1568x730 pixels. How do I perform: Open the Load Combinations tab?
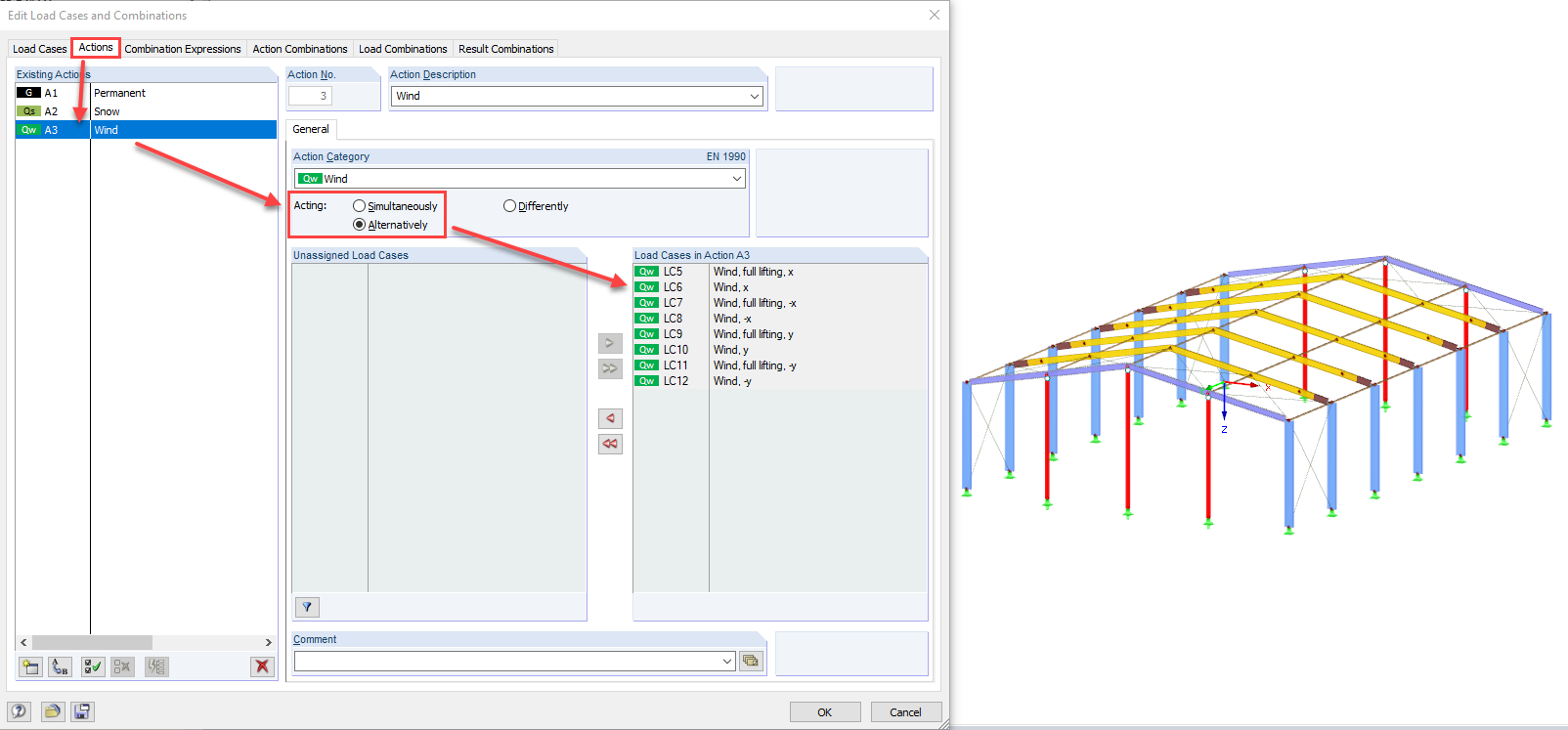(403, 49)
